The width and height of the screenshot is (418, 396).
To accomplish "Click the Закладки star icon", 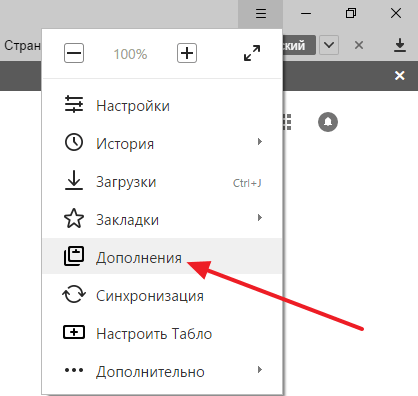I will [x=74, y=219].
